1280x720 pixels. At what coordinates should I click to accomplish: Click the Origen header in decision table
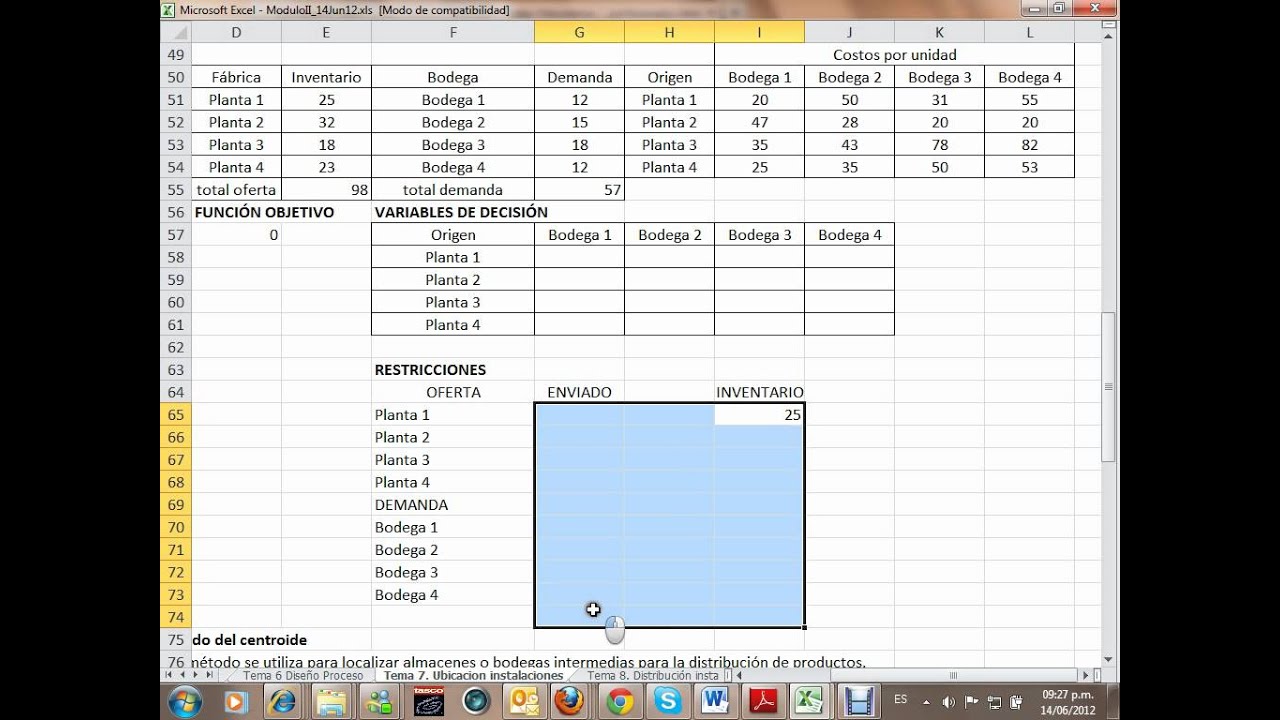[453, 235]
